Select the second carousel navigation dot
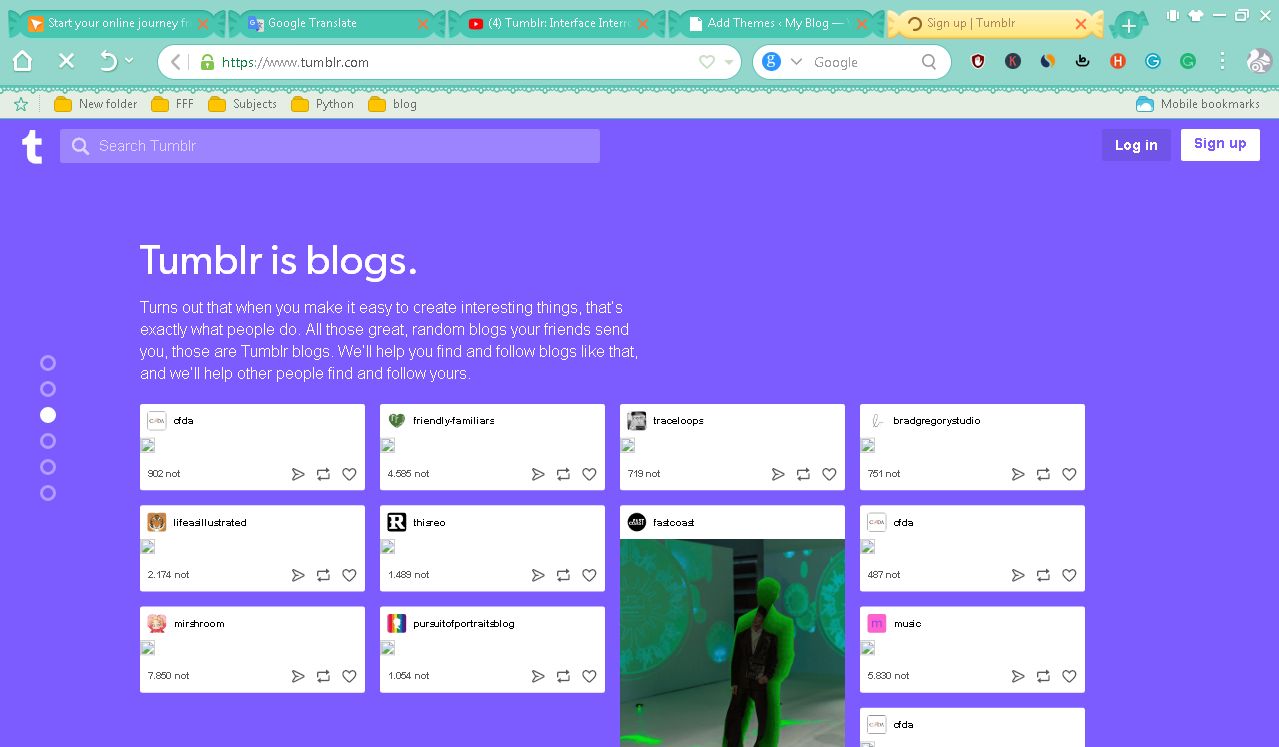 coord(47,389)
